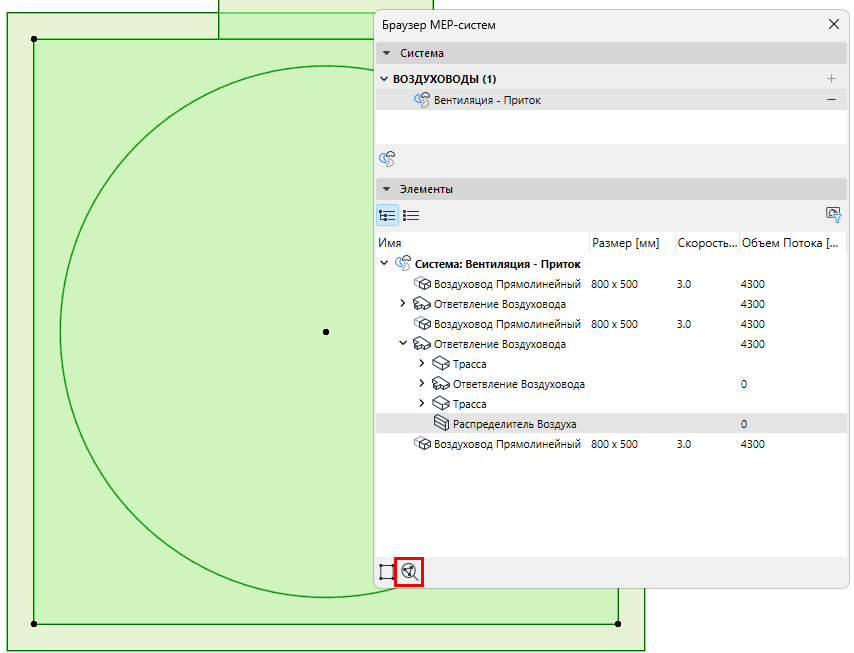
Task: Sort by the Имя column header
Action: pyautogui.click(x=483, y=243)
